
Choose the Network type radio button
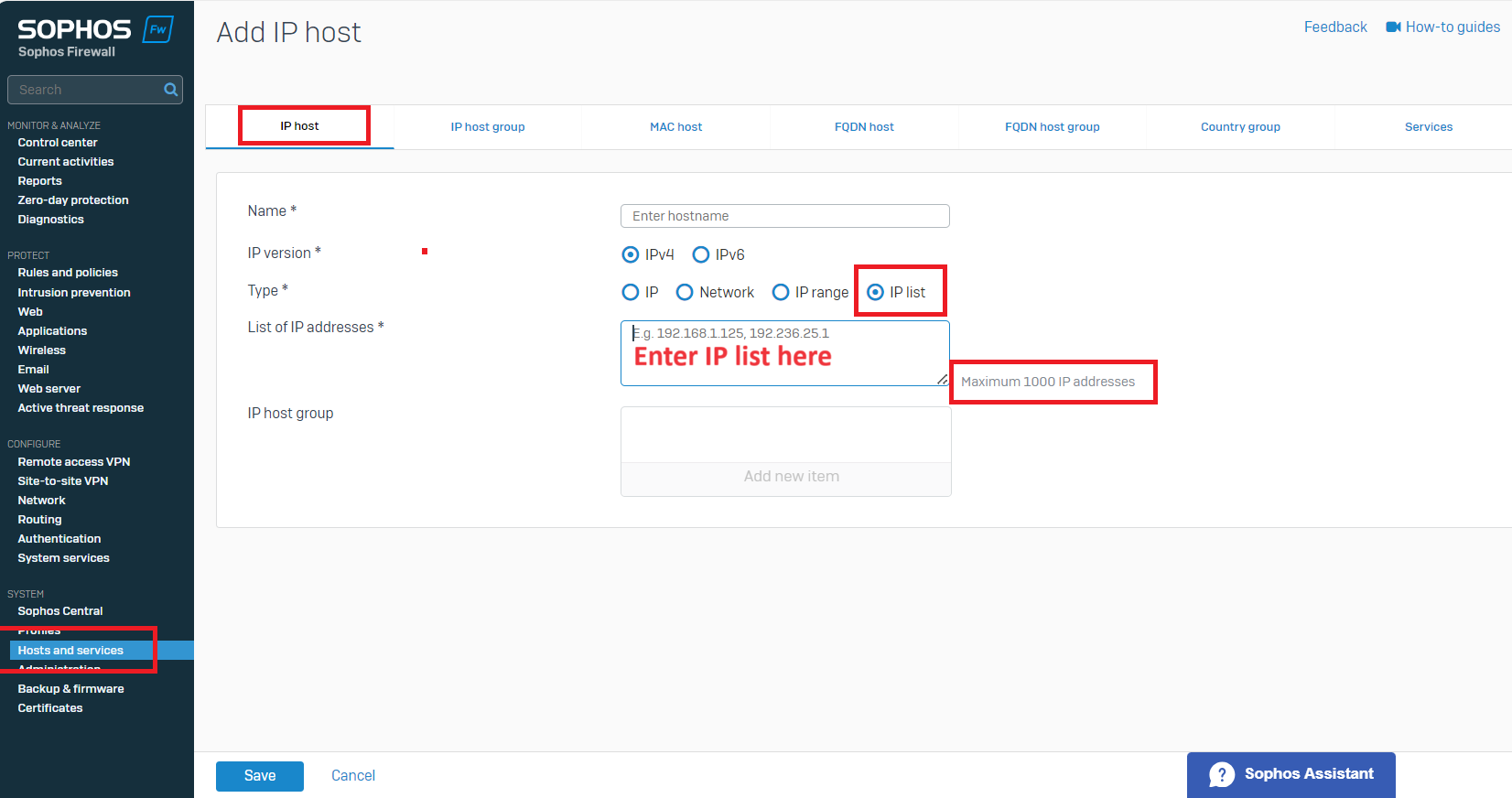685,292
